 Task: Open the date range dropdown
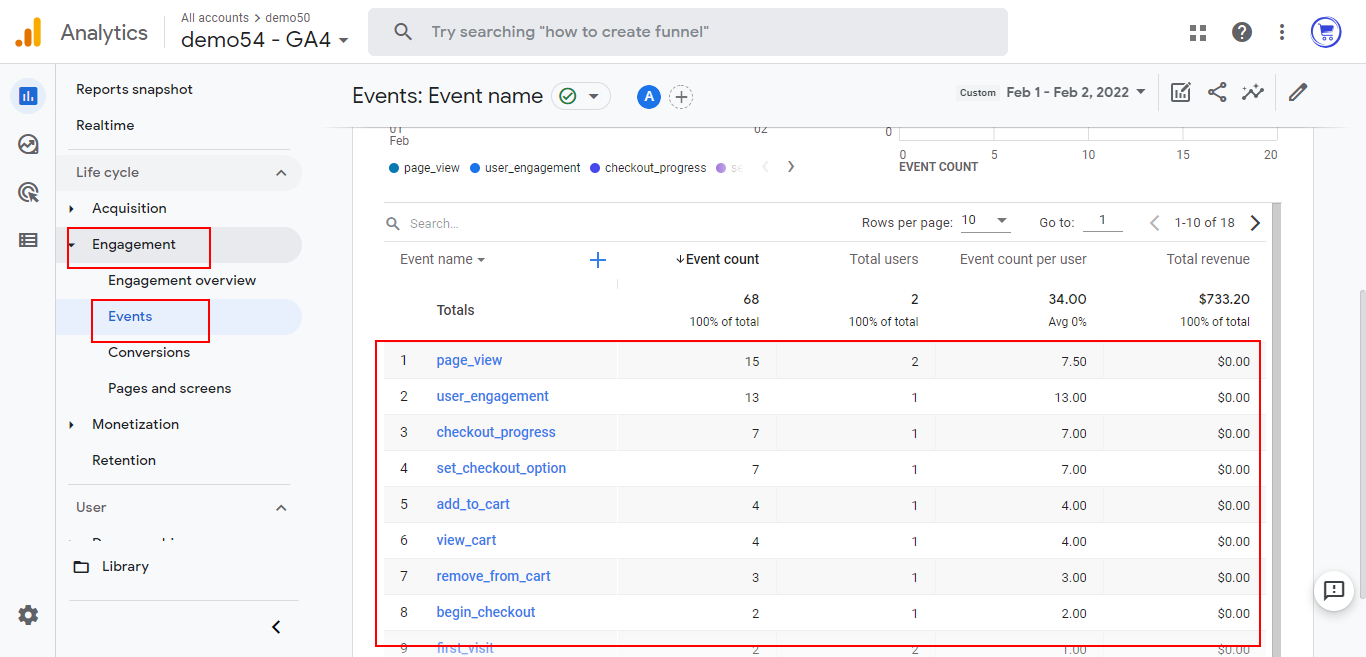(x=1076, y=92)
